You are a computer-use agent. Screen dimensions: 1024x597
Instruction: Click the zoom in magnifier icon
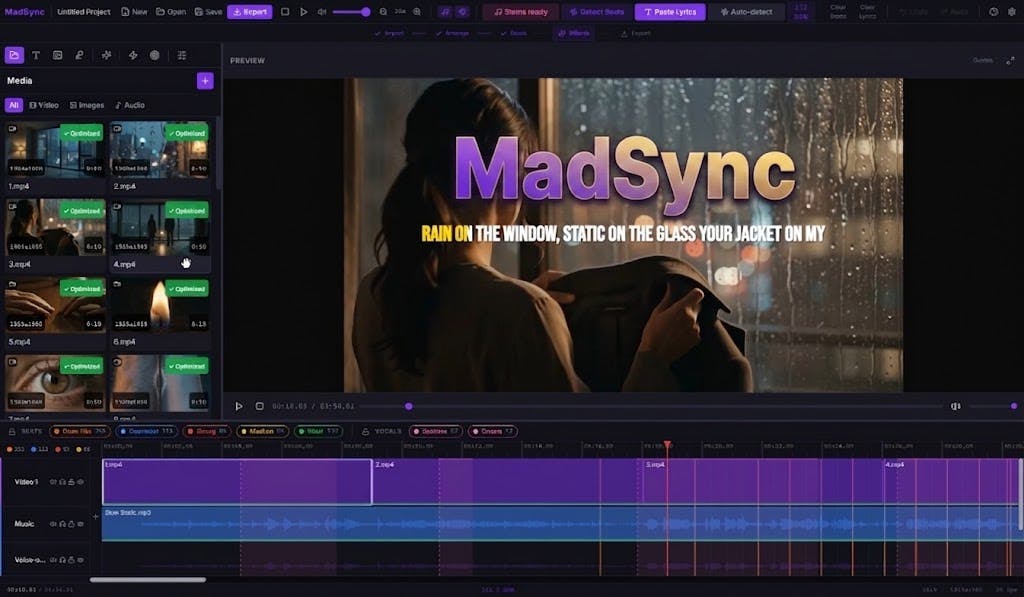[x=417, y=12]
